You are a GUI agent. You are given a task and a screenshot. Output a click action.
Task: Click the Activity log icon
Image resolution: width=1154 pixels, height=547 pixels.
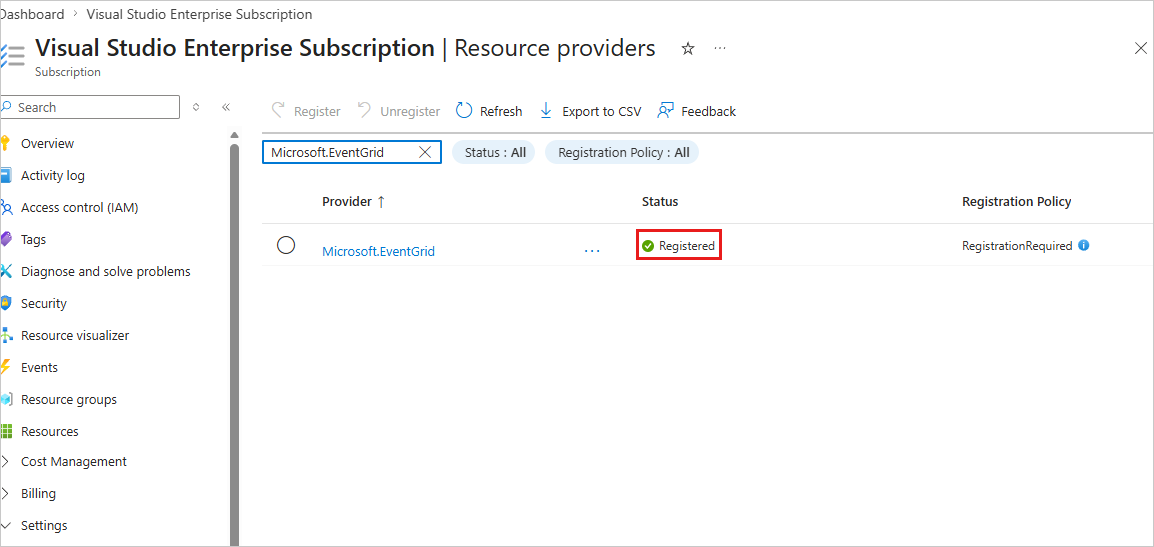[6, 176]
